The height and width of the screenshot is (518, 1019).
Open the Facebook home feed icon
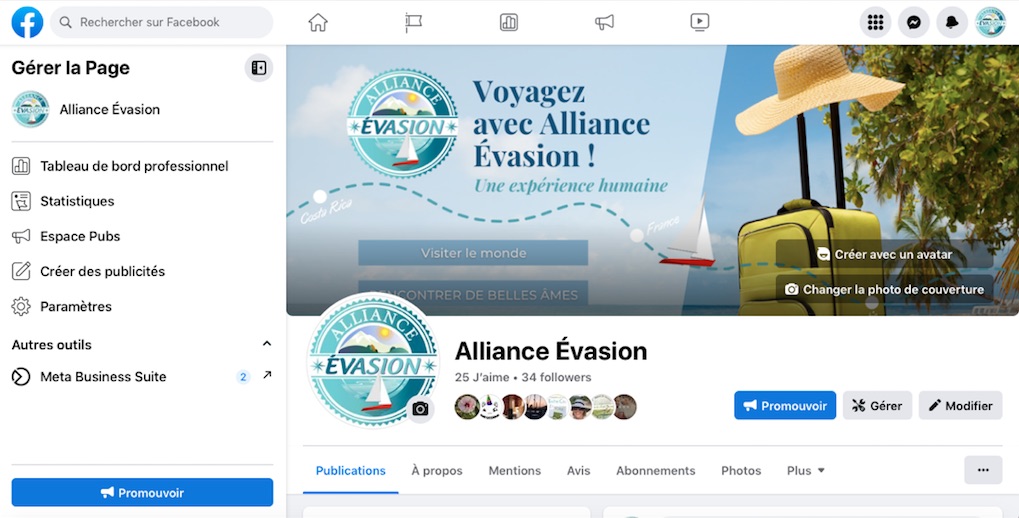click(318, 22)
